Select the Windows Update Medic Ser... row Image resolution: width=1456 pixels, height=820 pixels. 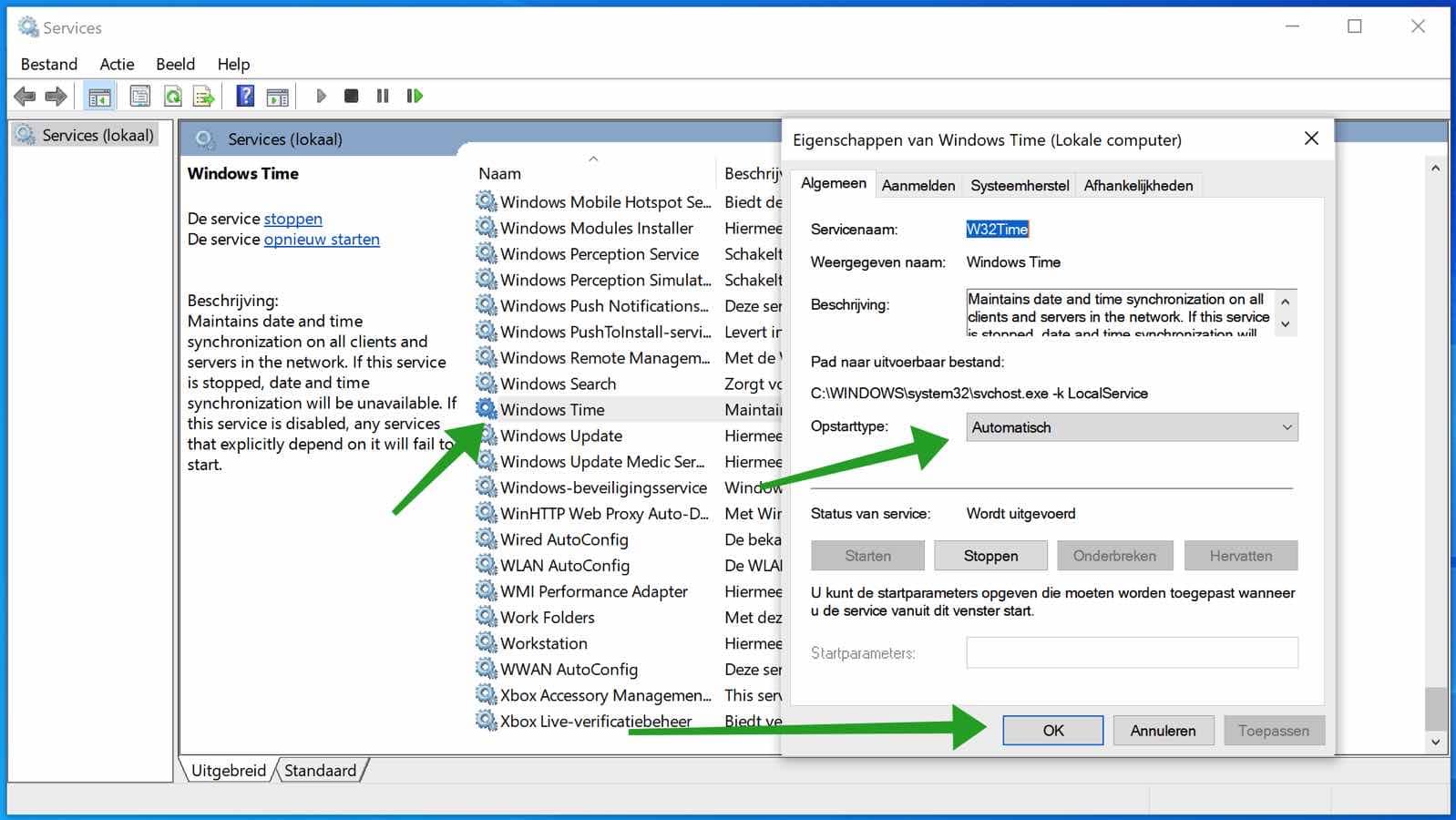coord(627,461)
